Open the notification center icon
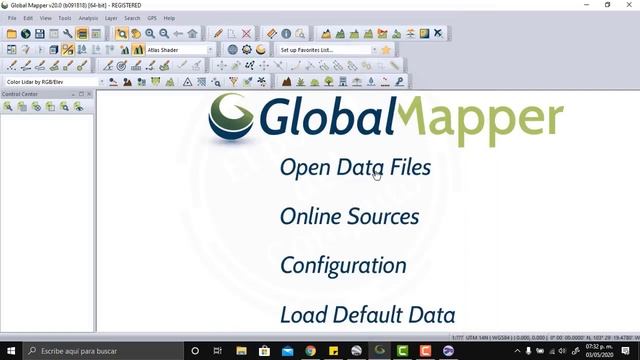The height and width of the screenshot is (360, 640). click(x=625, y=351)
